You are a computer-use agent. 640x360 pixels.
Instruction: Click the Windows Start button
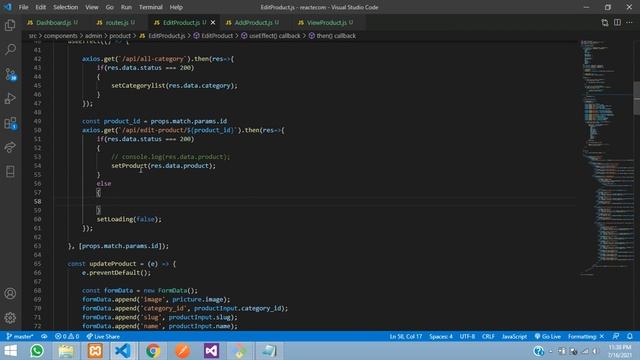click(10, 351)
